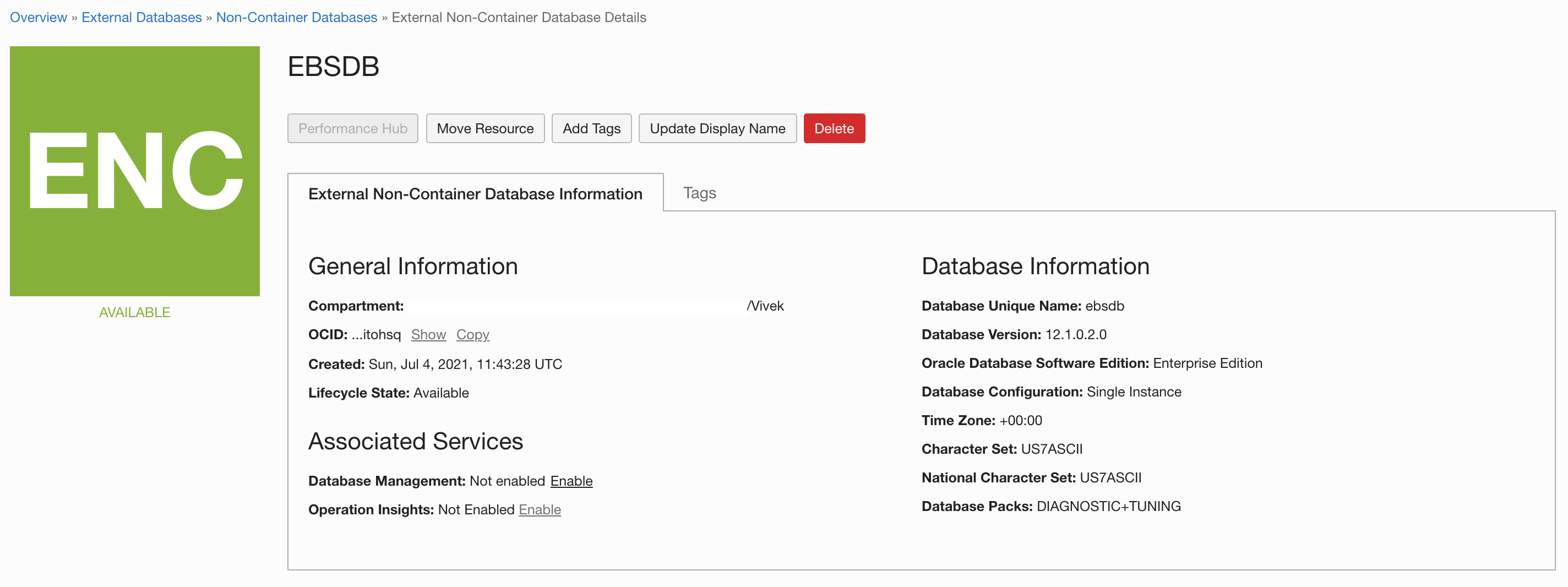Click Move Resource
This screenshot has height=587, width=1568.
[x=485, y=128]
